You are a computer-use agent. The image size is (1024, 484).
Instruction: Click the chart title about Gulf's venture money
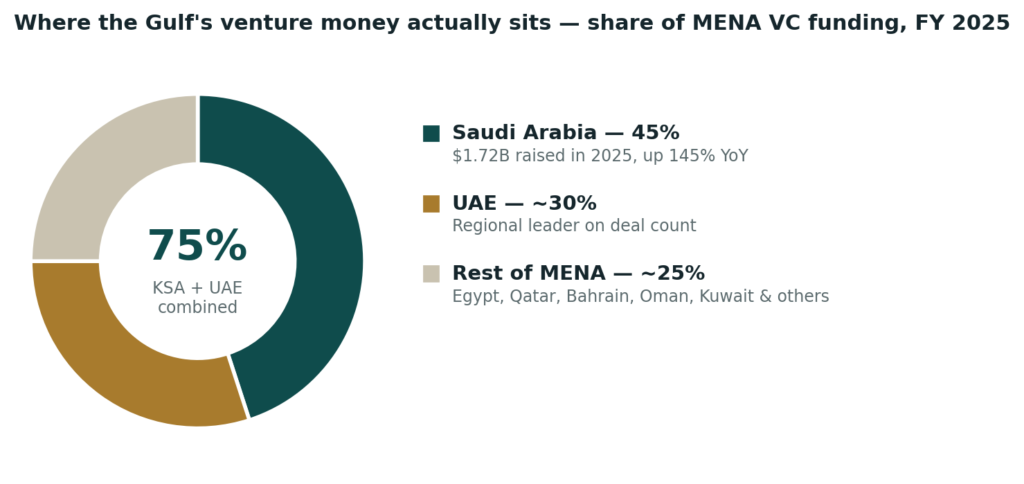(x=512, y=23)
